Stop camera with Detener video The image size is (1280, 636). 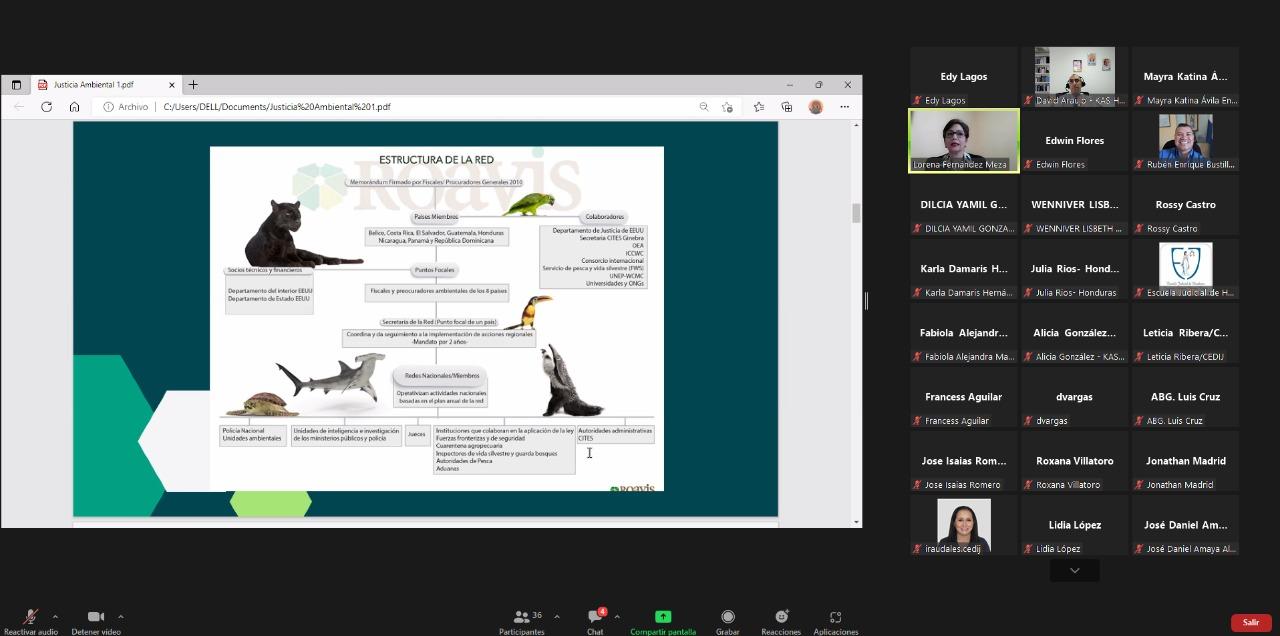(96, 619)
